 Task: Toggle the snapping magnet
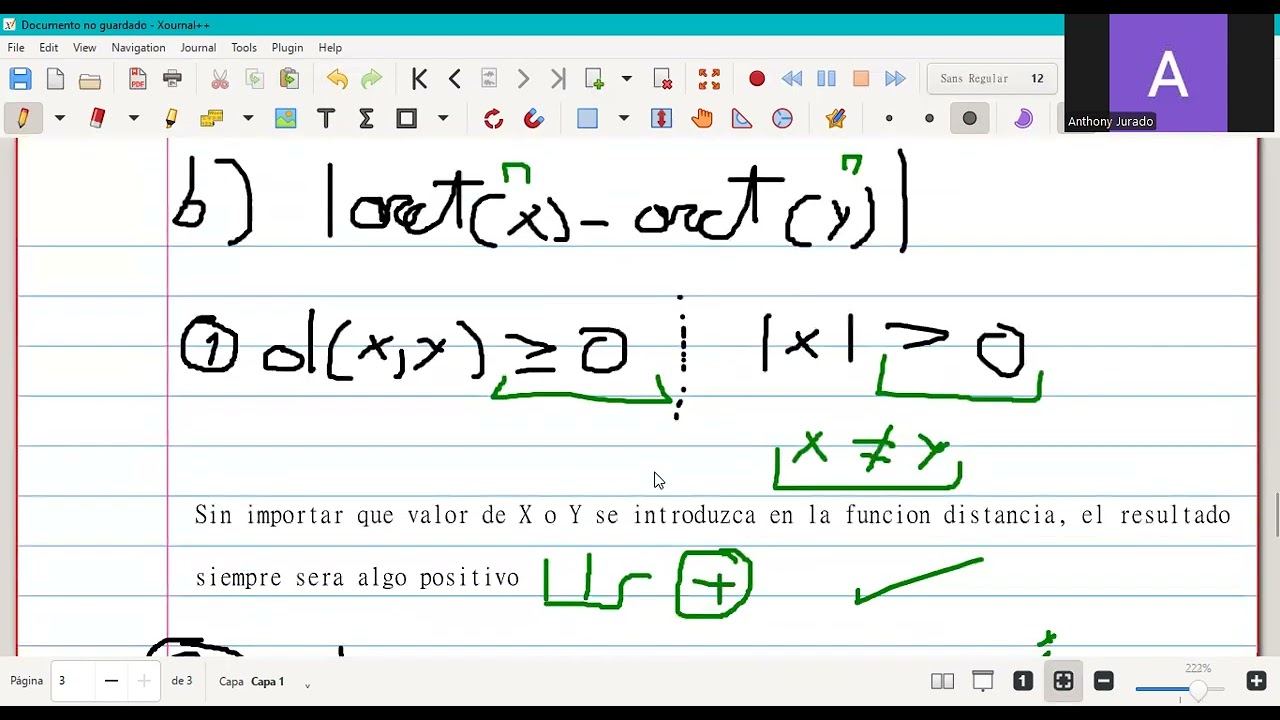click(534, 118)
